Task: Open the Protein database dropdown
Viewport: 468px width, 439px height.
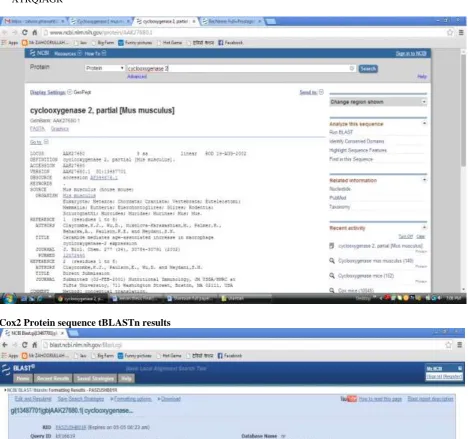Action: (105, 68)
